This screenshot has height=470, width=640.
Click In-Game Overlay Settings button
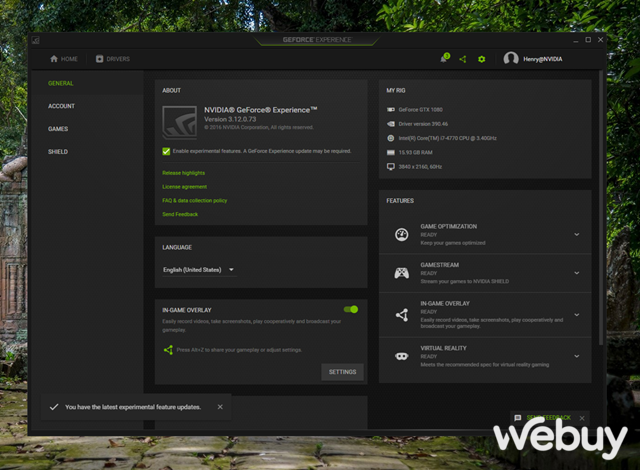point(342,372)
